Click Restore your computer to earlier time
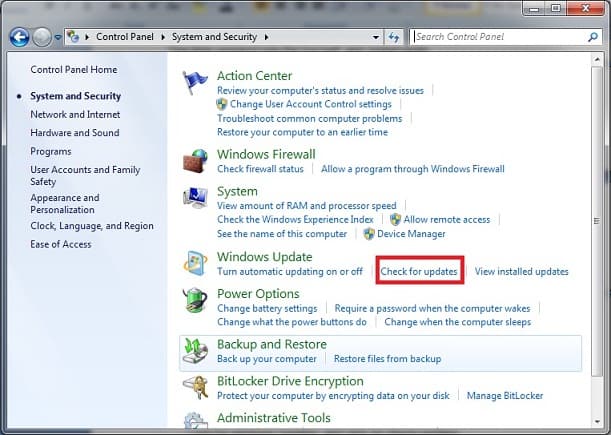 302,132
